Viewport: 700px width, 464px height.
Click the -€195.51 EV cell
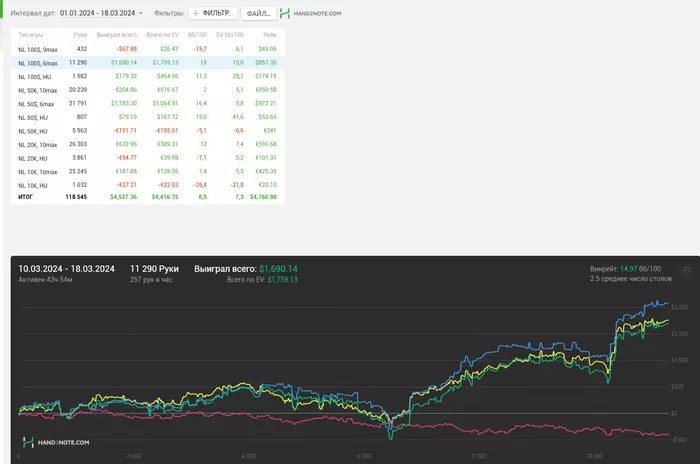coord(167,131)
